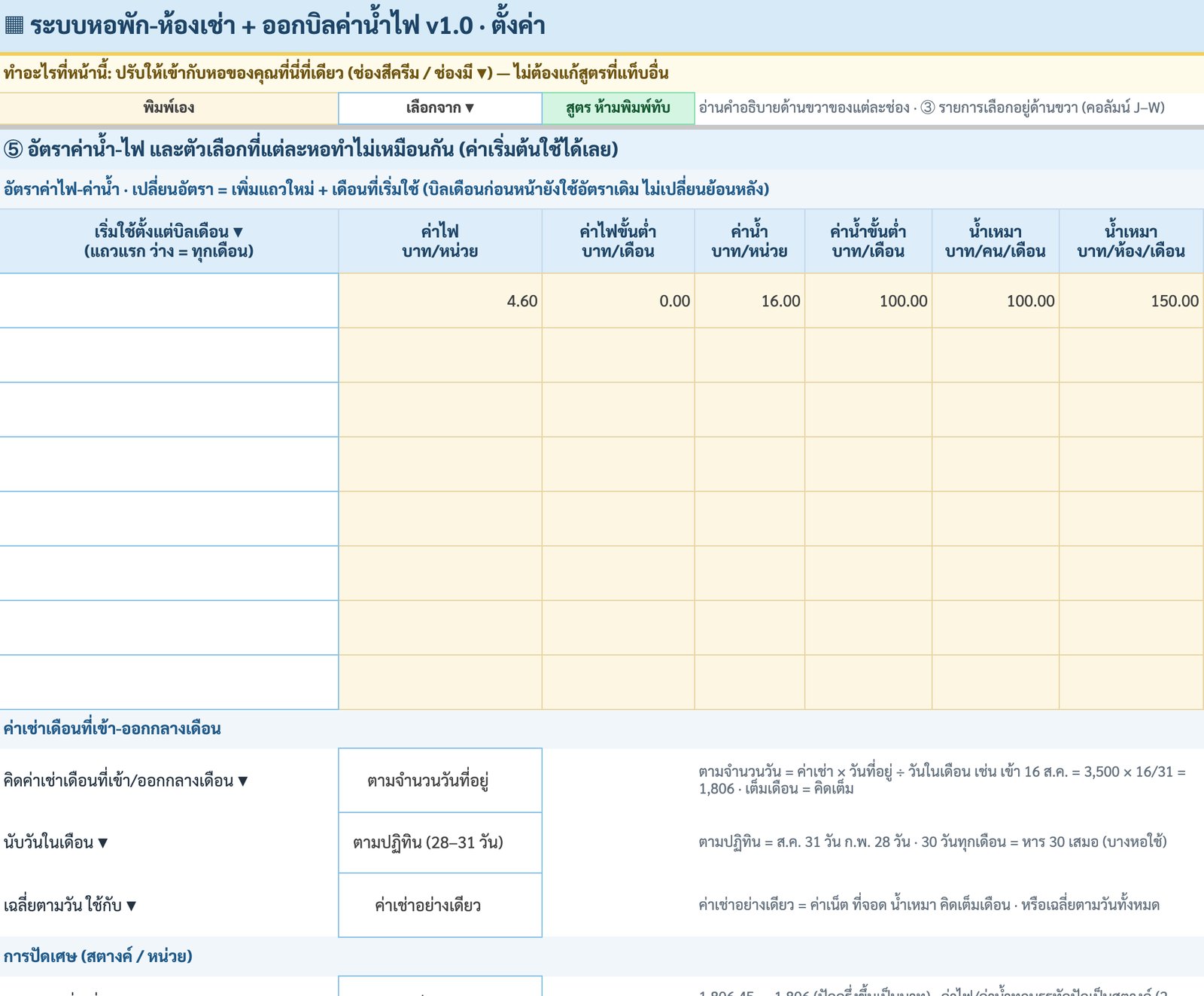
Task: Click the label เฉลี่ยตามวัน ใช้กับ ▼
Action: coord(70,905)
